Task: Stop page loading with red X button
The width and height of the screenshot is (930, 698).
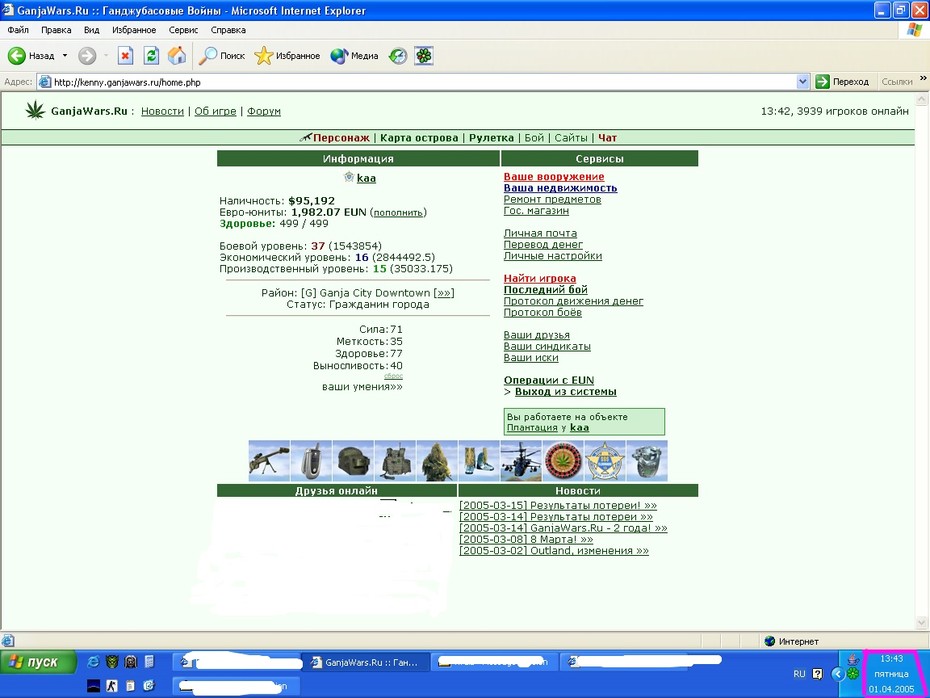Action: [125, 56]
